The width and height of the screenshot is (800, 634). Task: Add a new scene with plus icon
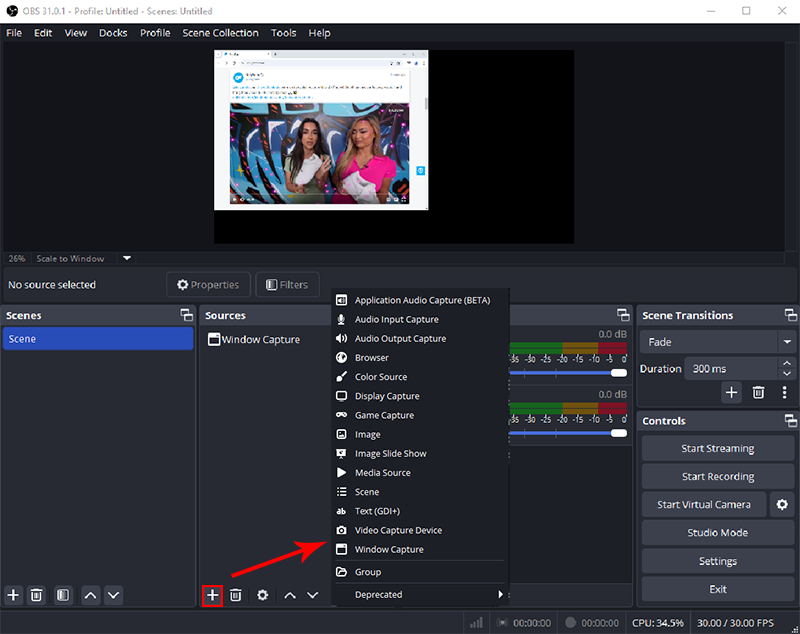(x=13, y=595)
